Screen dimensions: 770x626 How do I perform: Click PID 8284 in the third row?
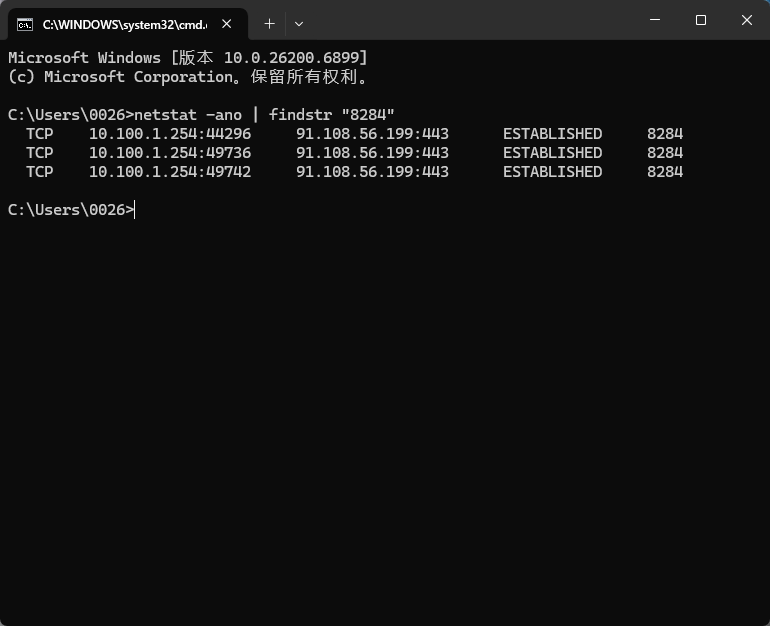click(x=664, y=172)
